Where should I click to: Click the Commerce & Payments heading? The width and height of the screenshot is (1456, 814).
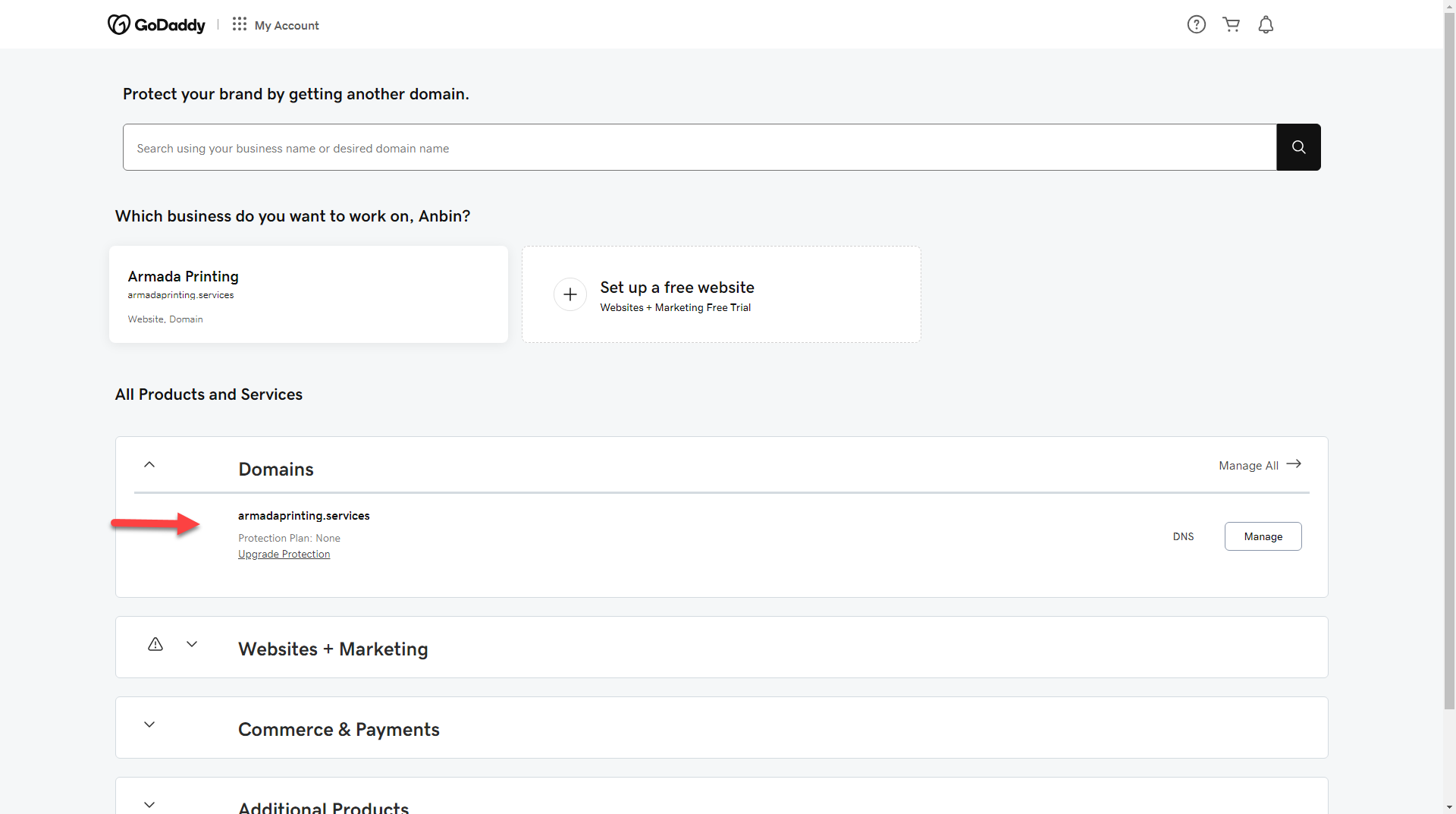pyautogui.click(x=339, y=730)
